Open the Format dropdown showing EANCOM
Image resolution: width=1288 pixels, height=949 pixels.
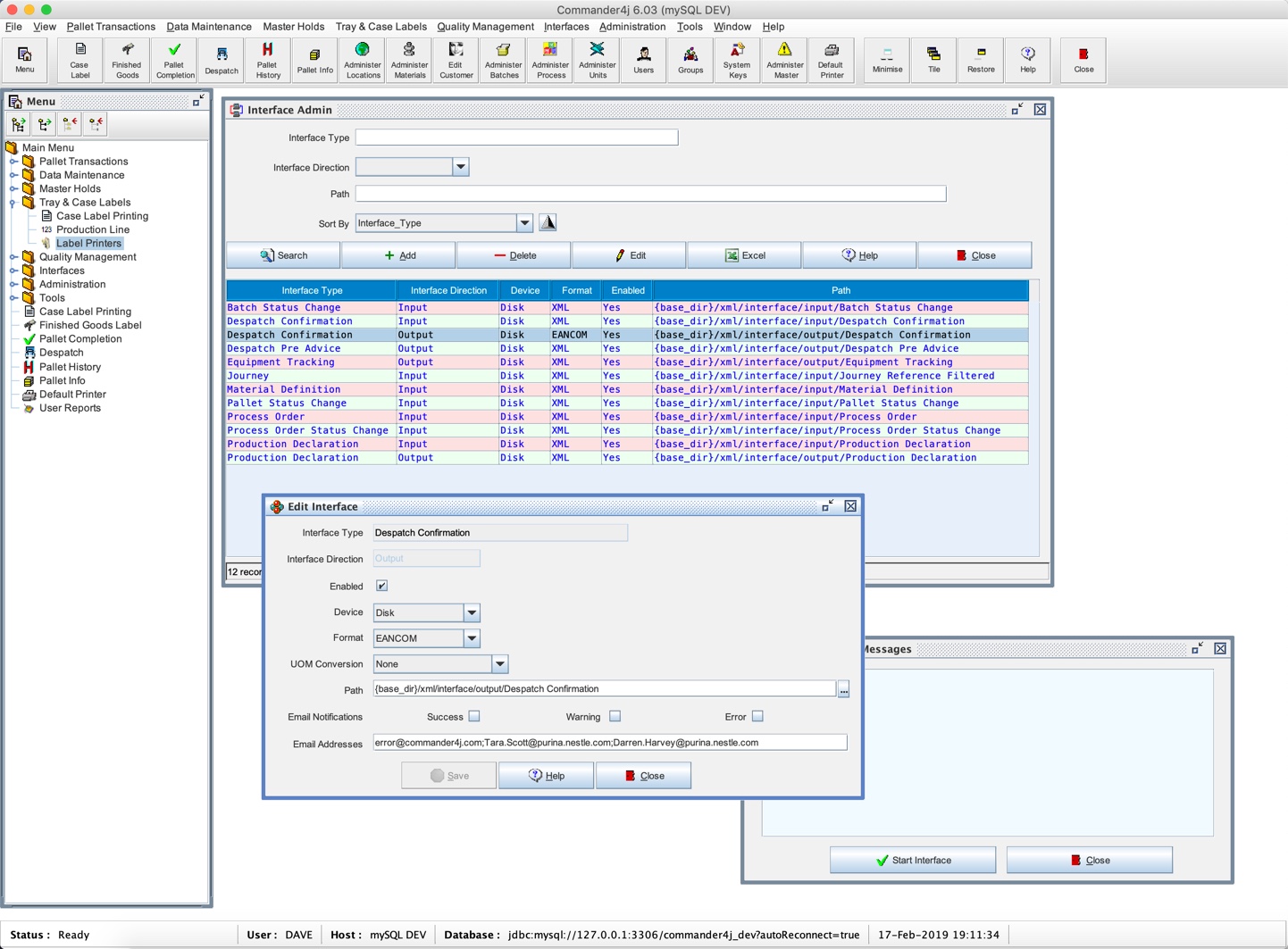(x=472, y=638)
